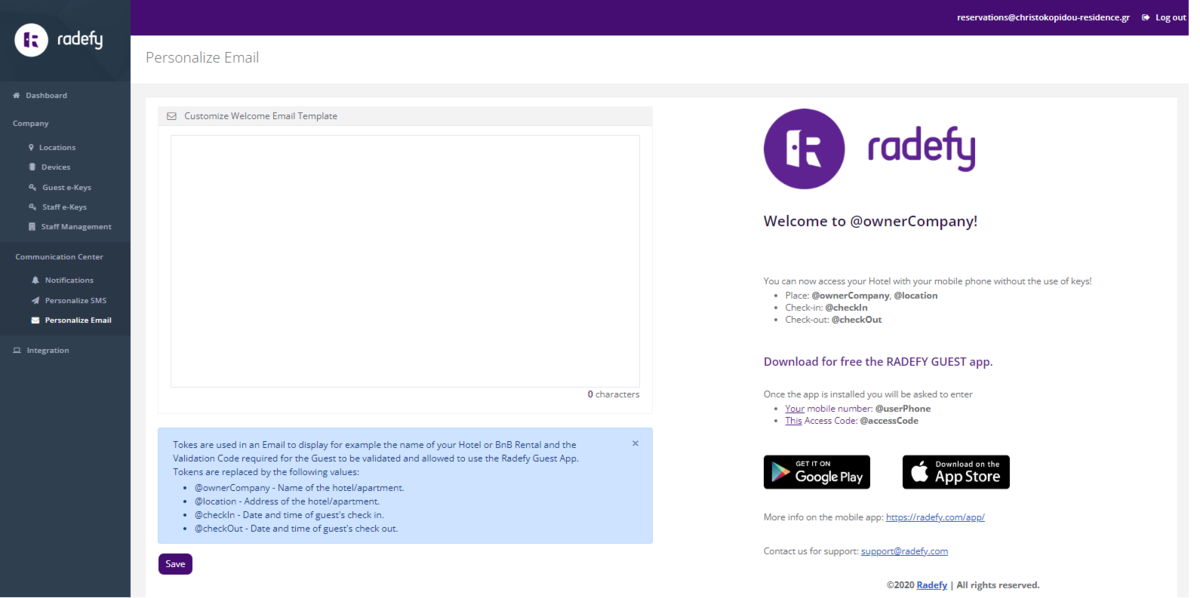Open Staff e-Keys page

(65, 207)
